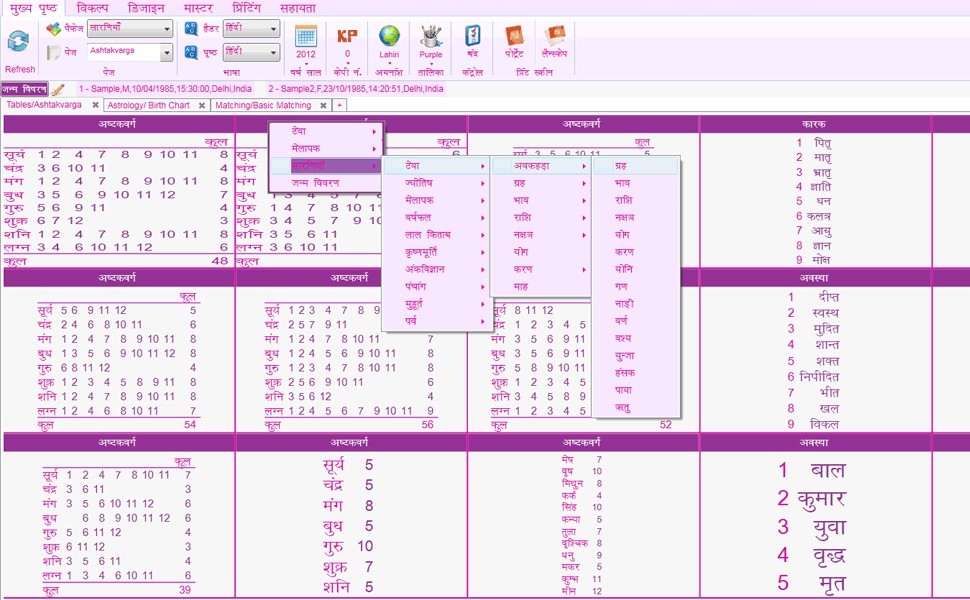Screen dimensions: 970x600
Task: Choose जन्म विवरण in the context menu
Action: [x=326, y=183]
